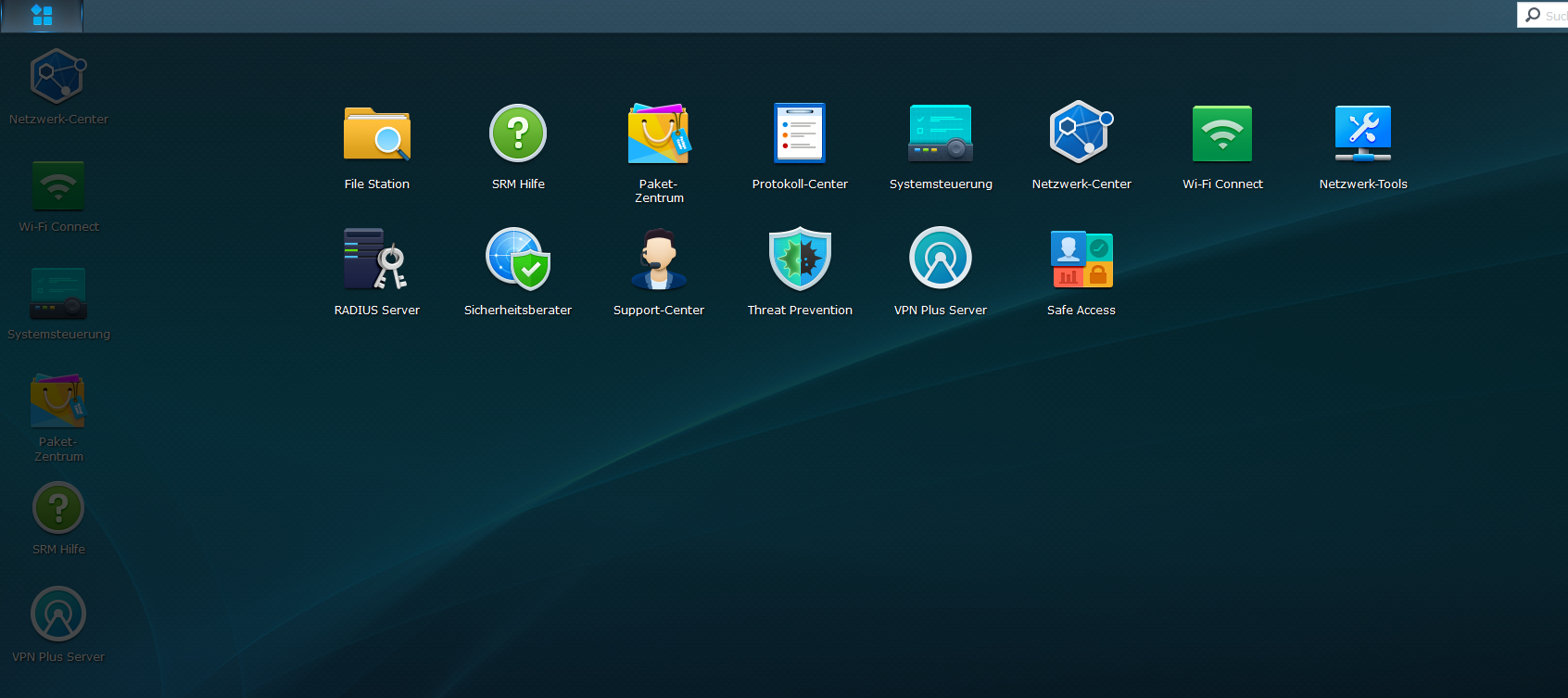The image size is (1568, 698).
Task: Open Netzwerk-Tools application
Action: click(x=1362, y=135)
